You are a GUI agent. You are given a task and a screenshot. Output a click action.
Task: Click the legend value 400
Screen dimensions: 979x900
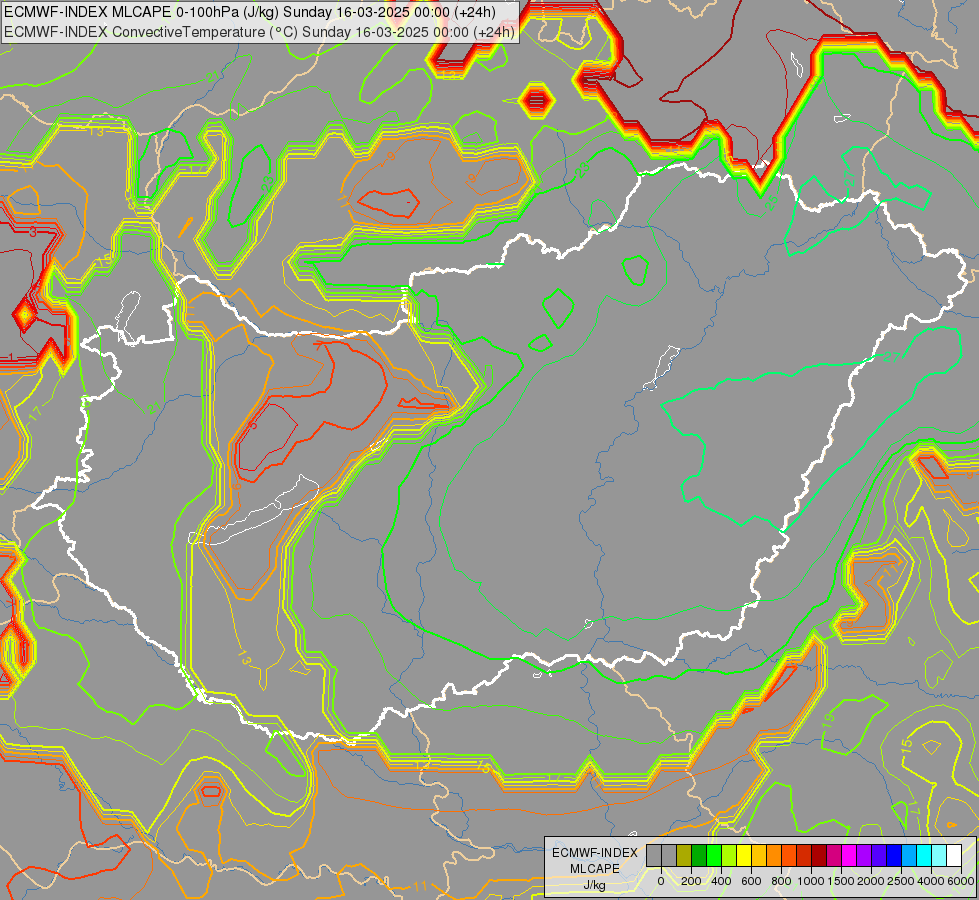pyautogui.click(x=721, y=881)
